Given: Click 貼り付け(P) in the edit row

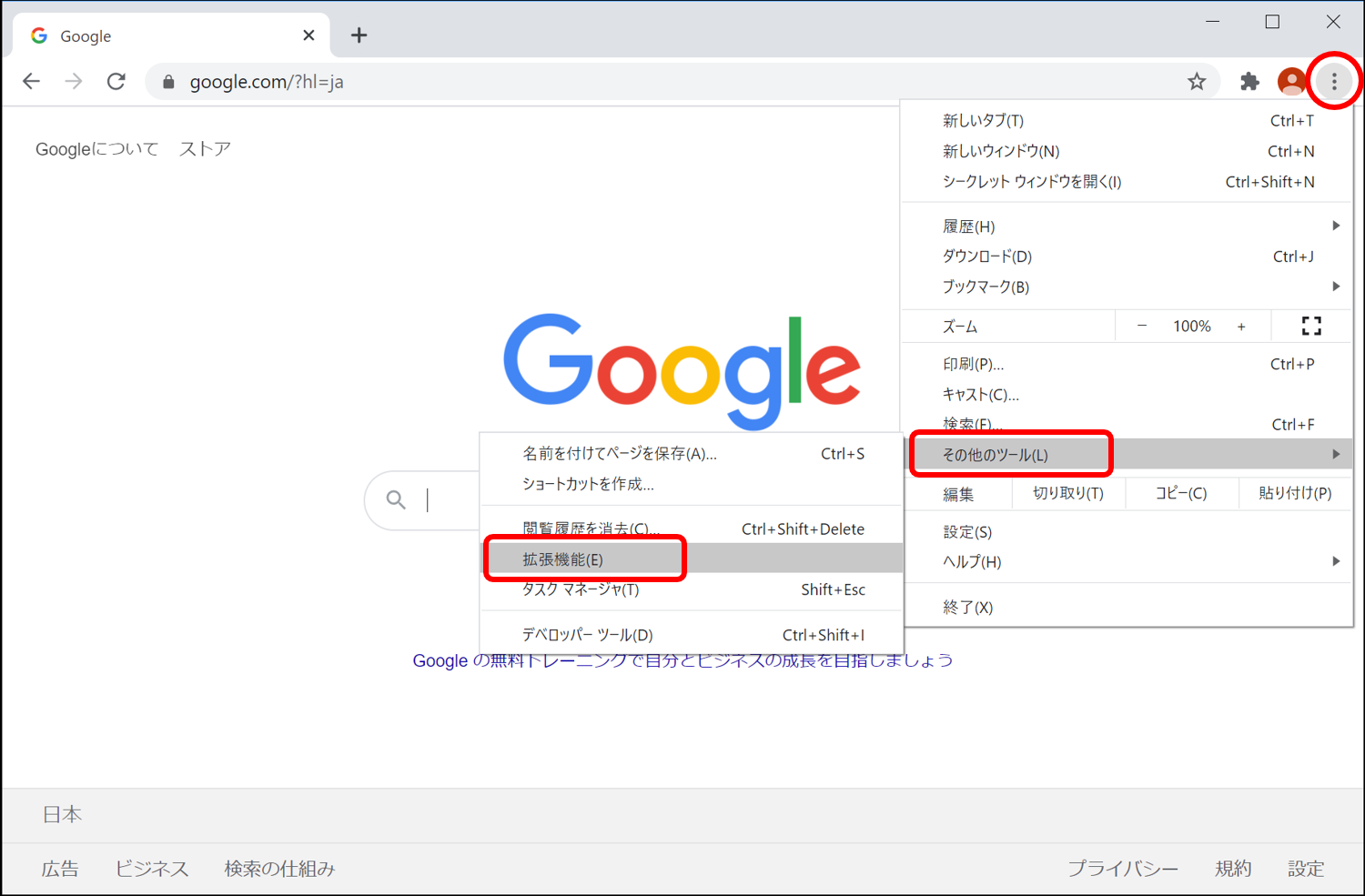Looking at the screenshot, I should point(1295,493).
